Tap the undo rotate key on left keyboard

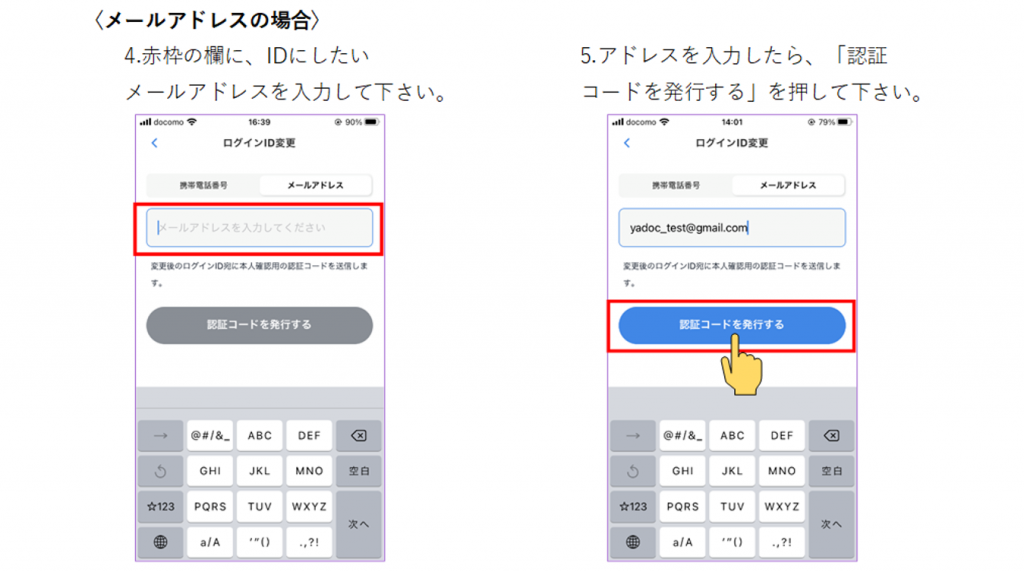click(x=161, y=471)
